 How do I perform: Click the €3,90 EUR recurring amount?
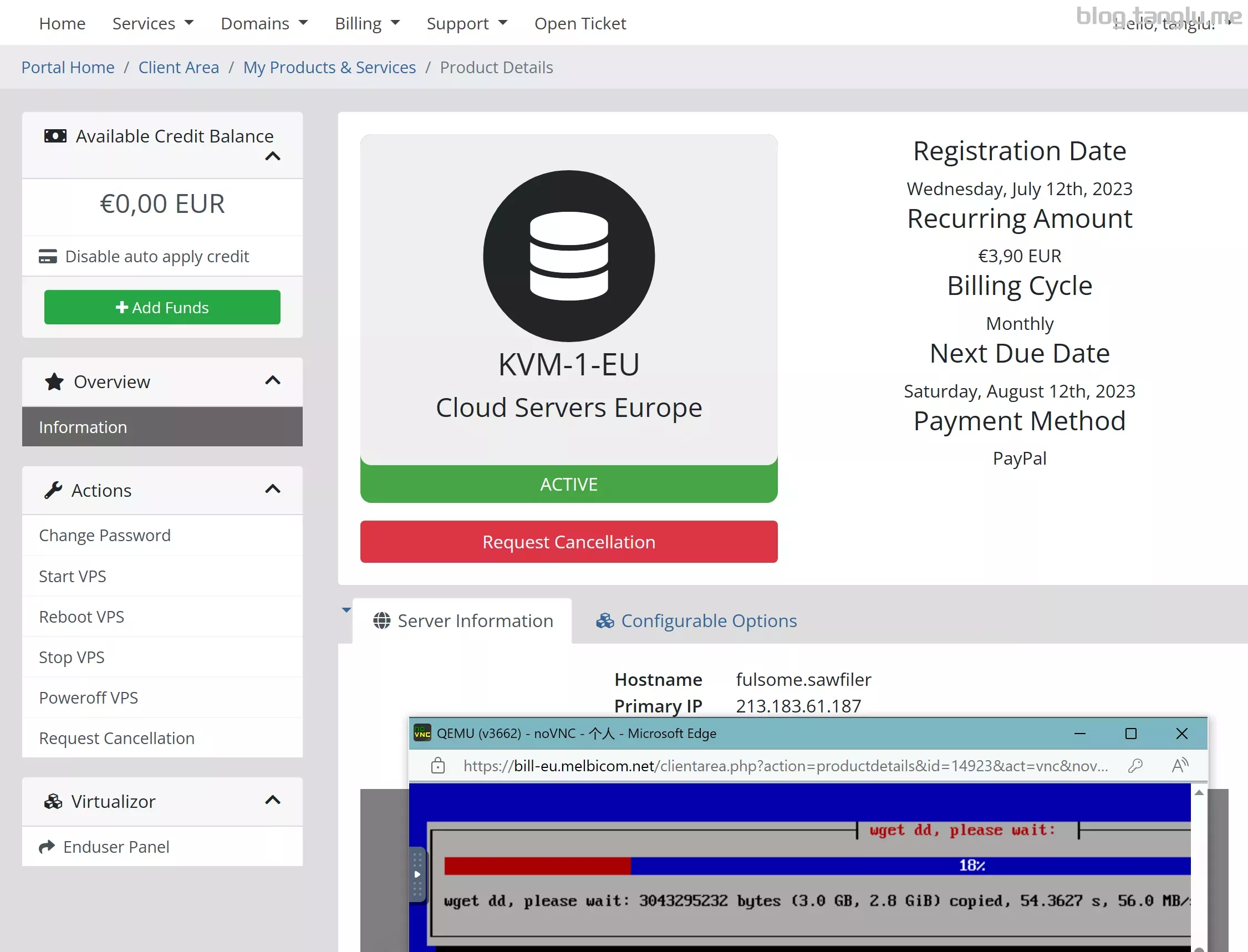click(1020, 256)
